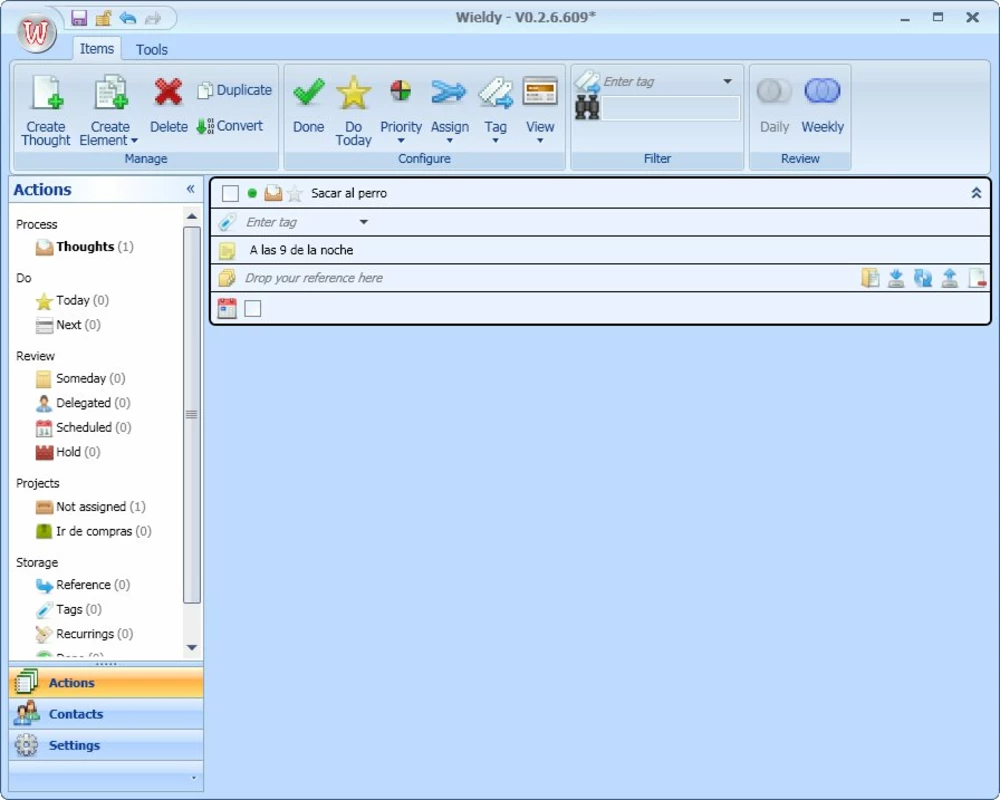Click the calendar icon below reference row

coord(227,308)
